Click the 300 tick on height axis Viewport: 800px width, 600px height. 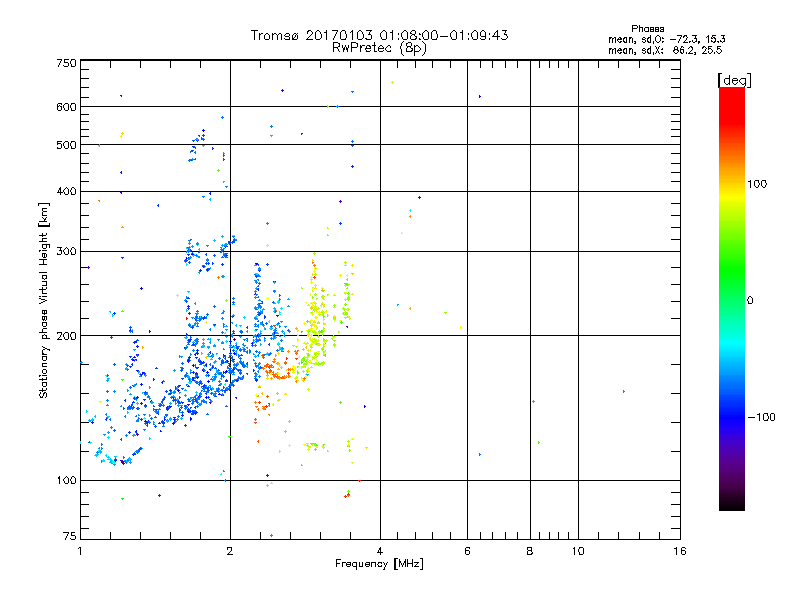click(66, 251)
